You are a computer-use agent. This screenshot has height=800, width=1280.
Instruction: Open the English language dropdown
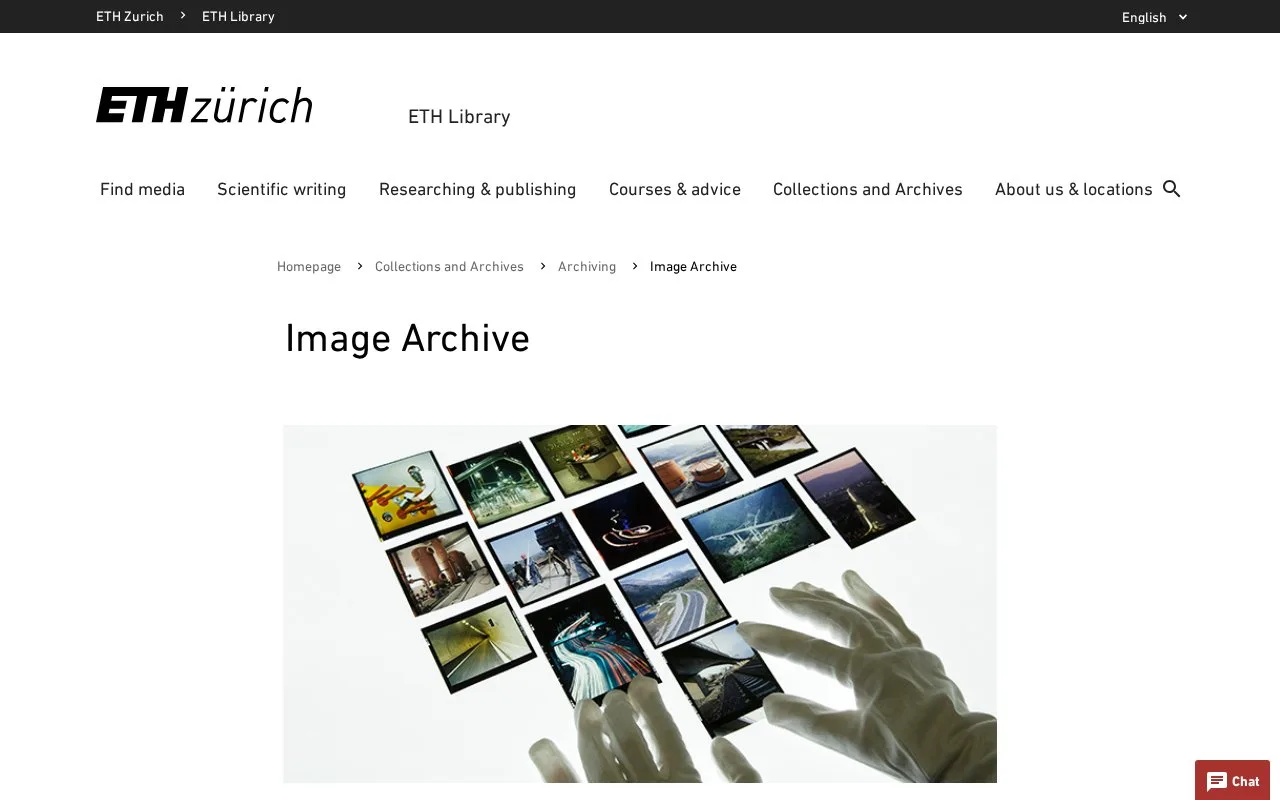(x=1154, y=17)
